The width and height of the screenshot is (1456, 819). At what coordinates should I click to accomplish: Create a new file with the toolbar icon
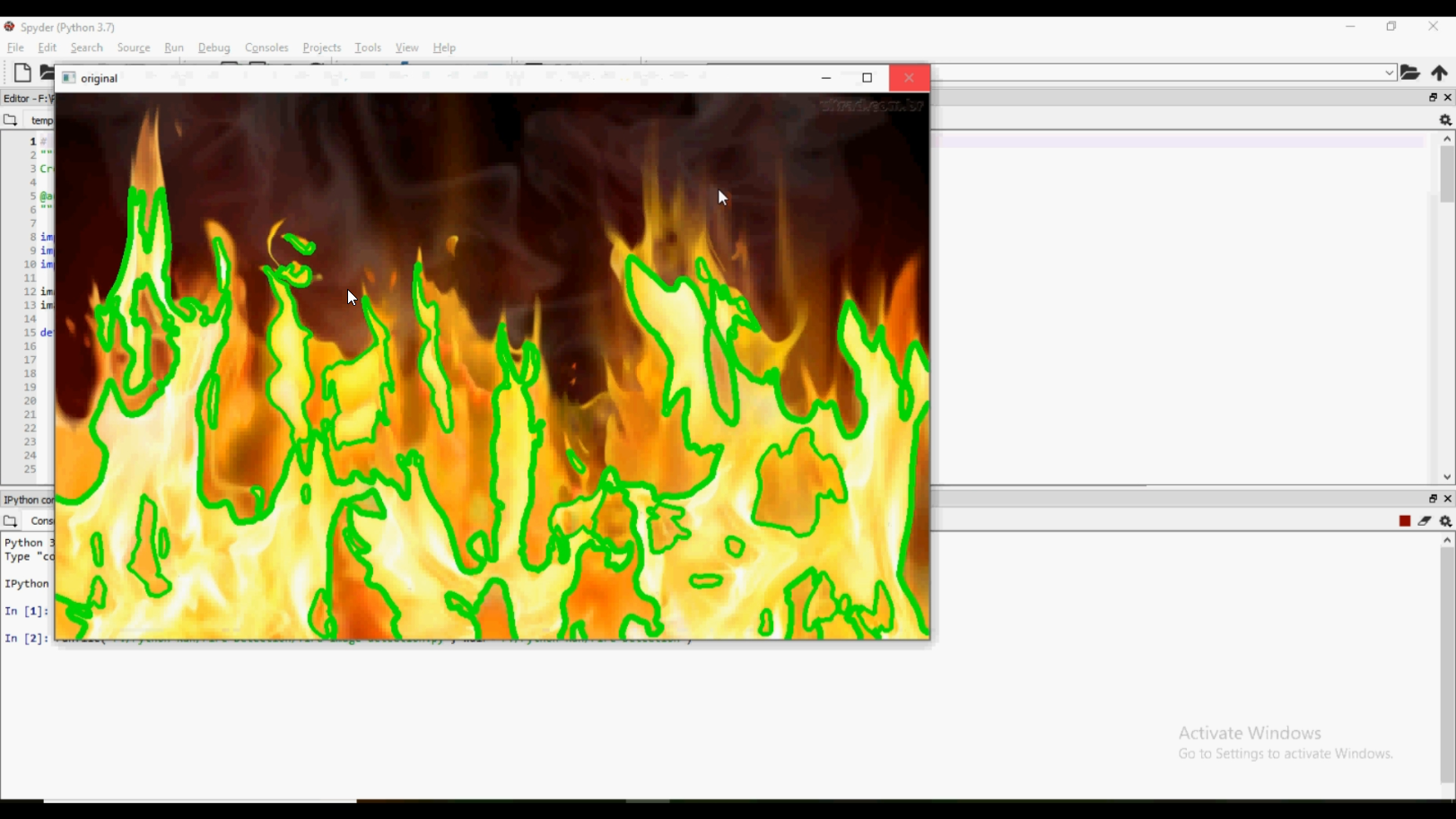point(22,73)
